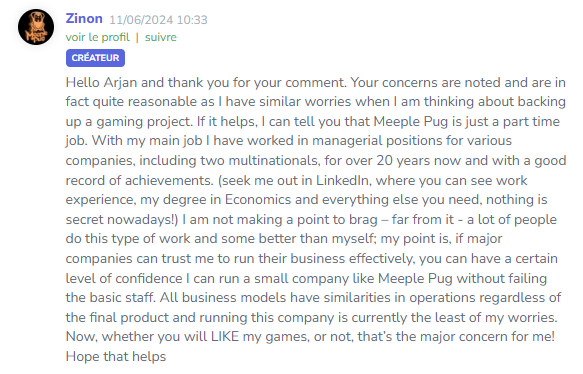Click the closing line "Hope that helps"
The height and width of the screenshot is (374, 583).
116,357
